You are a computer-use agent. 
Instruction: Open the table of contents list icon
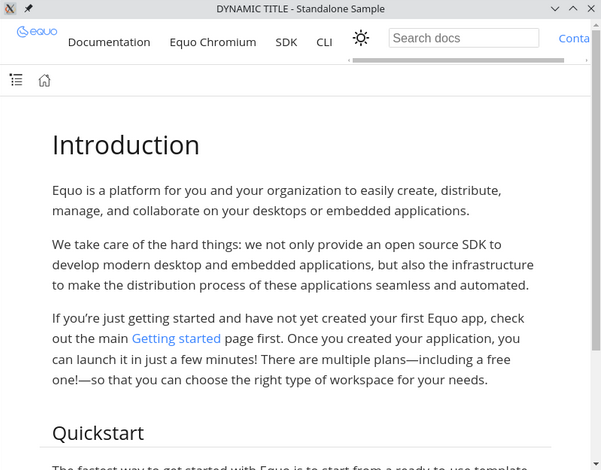coord(16,80)
